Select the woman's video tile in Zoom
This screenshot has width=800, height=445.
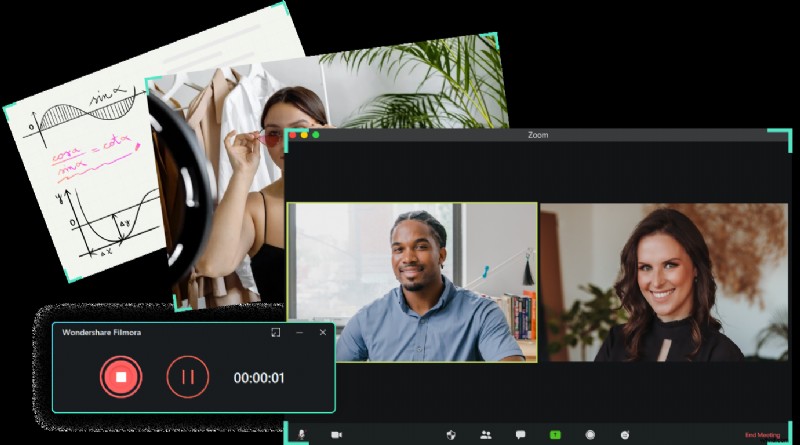[x=665, y=282]
